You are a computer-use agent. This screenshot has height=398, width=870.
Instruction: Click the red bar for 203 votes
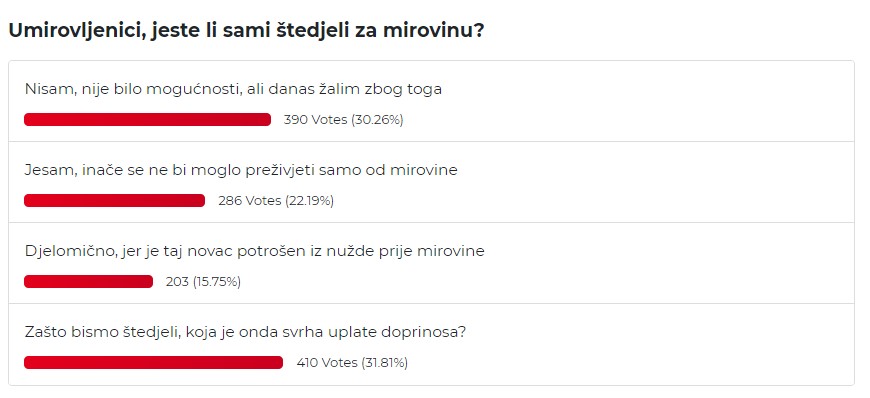pyautogui.click(x=88, y=282)
